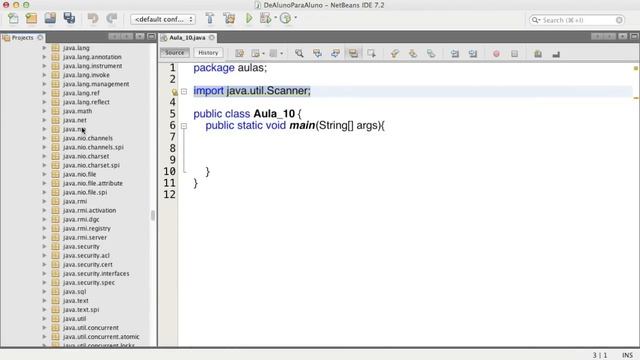Viewport: 640px width, 360px height.
Task: Find previous occurrence icon
Action: (x=317, y=53)
